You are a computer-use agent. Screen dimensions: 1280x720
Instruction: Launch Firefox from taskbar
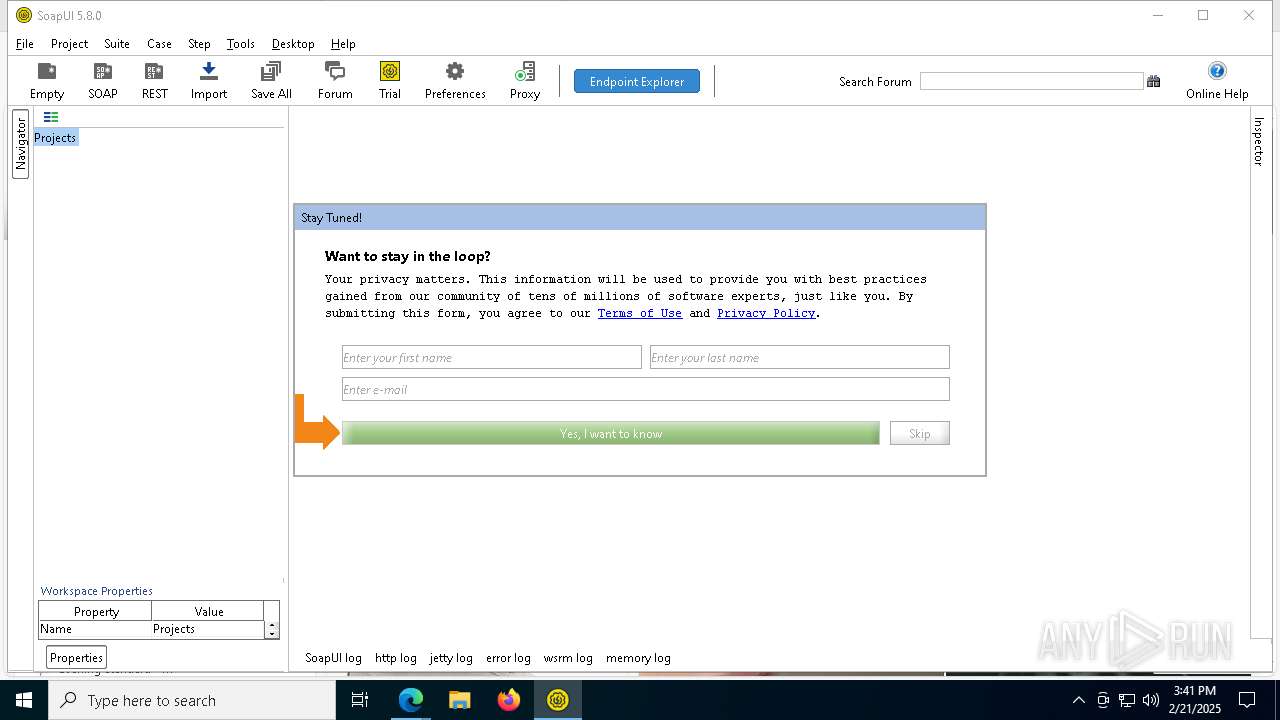(x=509, y=700)
